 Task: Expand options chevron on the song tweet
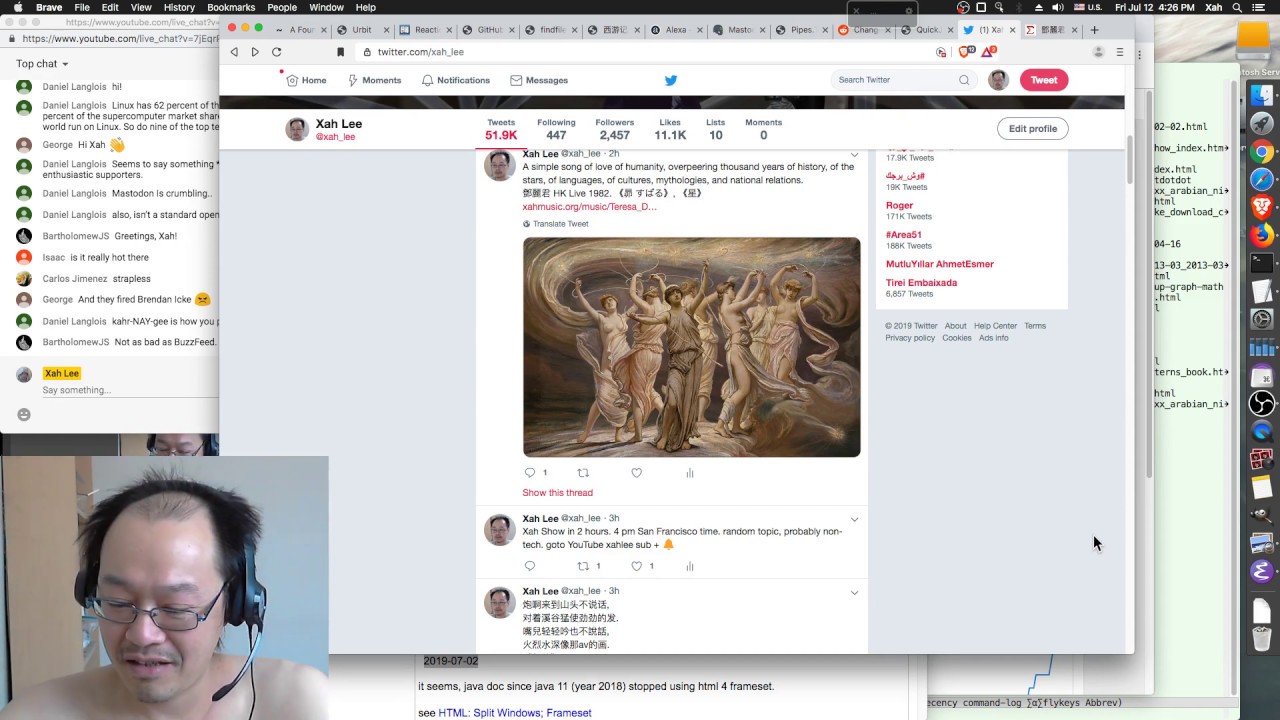tap(854, 155)
